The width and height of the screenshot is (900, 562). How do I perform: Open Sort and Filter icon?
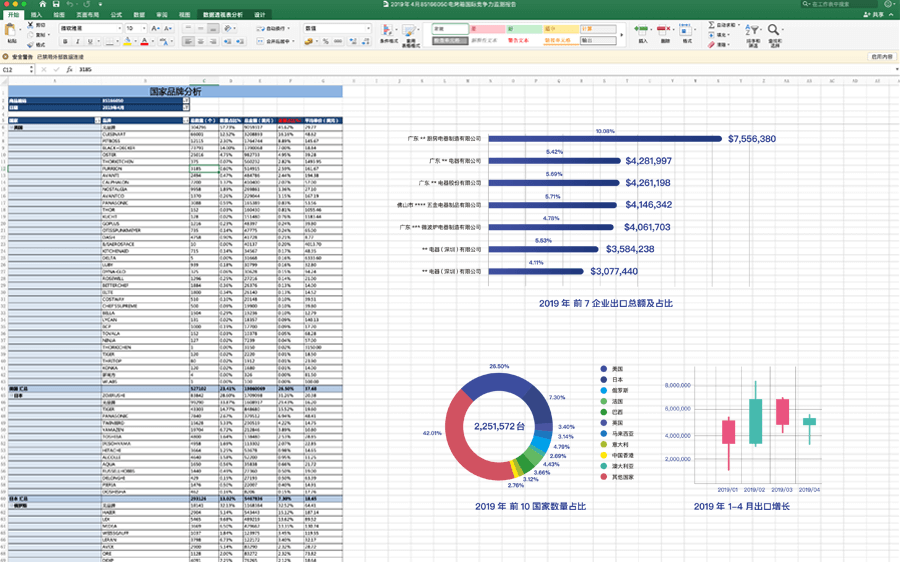[753, 32]
